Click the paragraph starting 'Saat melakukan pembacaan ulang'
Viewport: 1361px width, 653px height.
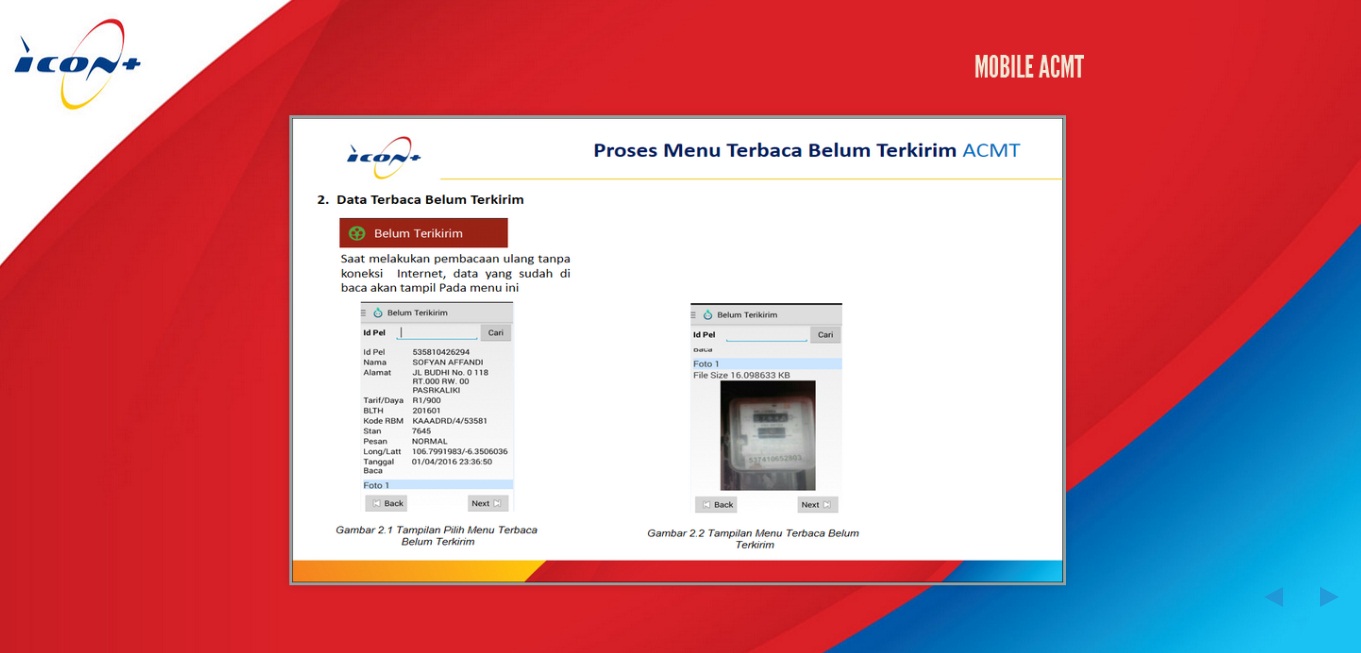[x=456, y=273]
